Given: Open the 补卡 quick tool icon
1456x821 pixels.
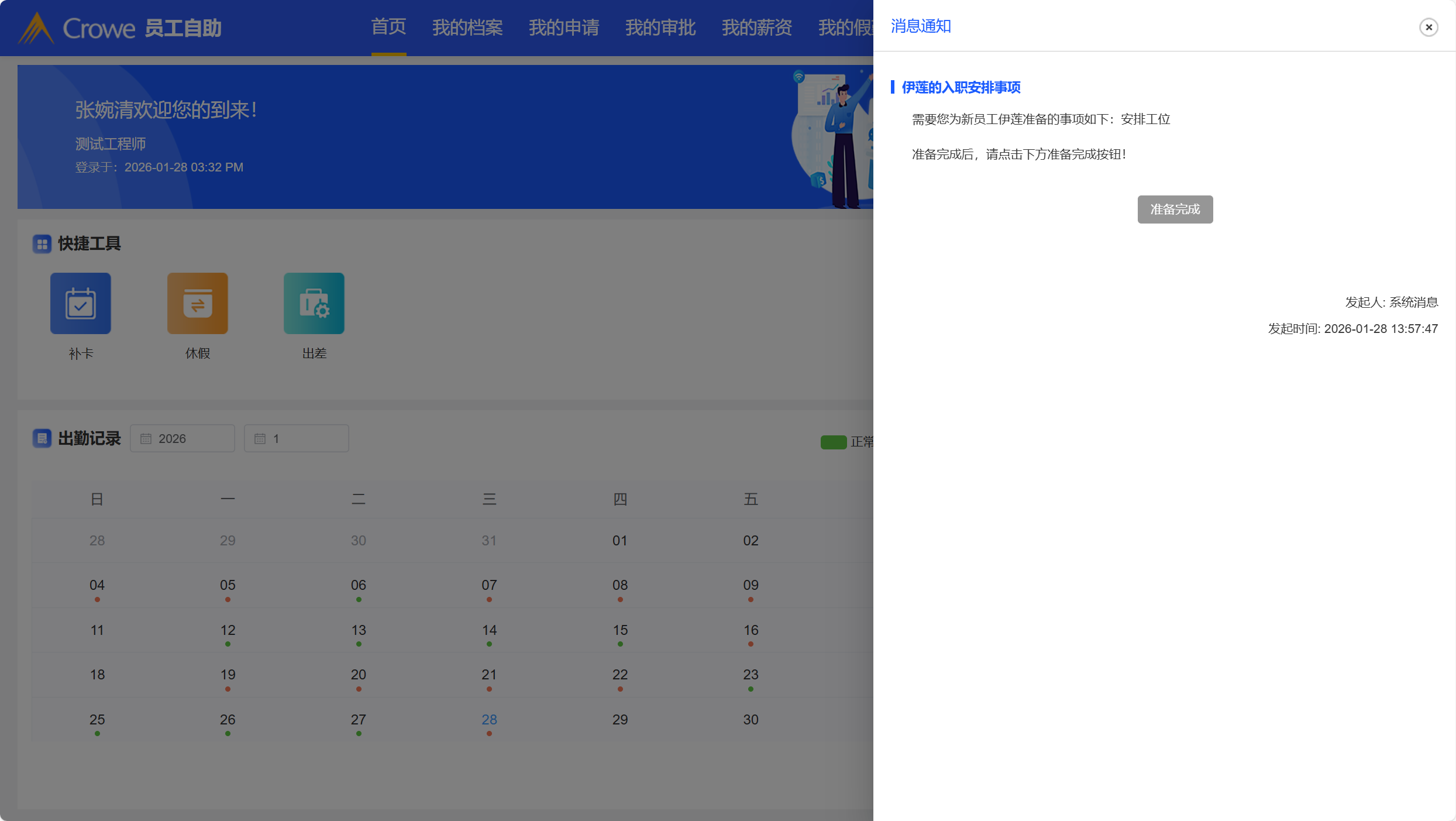Looking at the screenshot, I should click(x=80, y=303).
